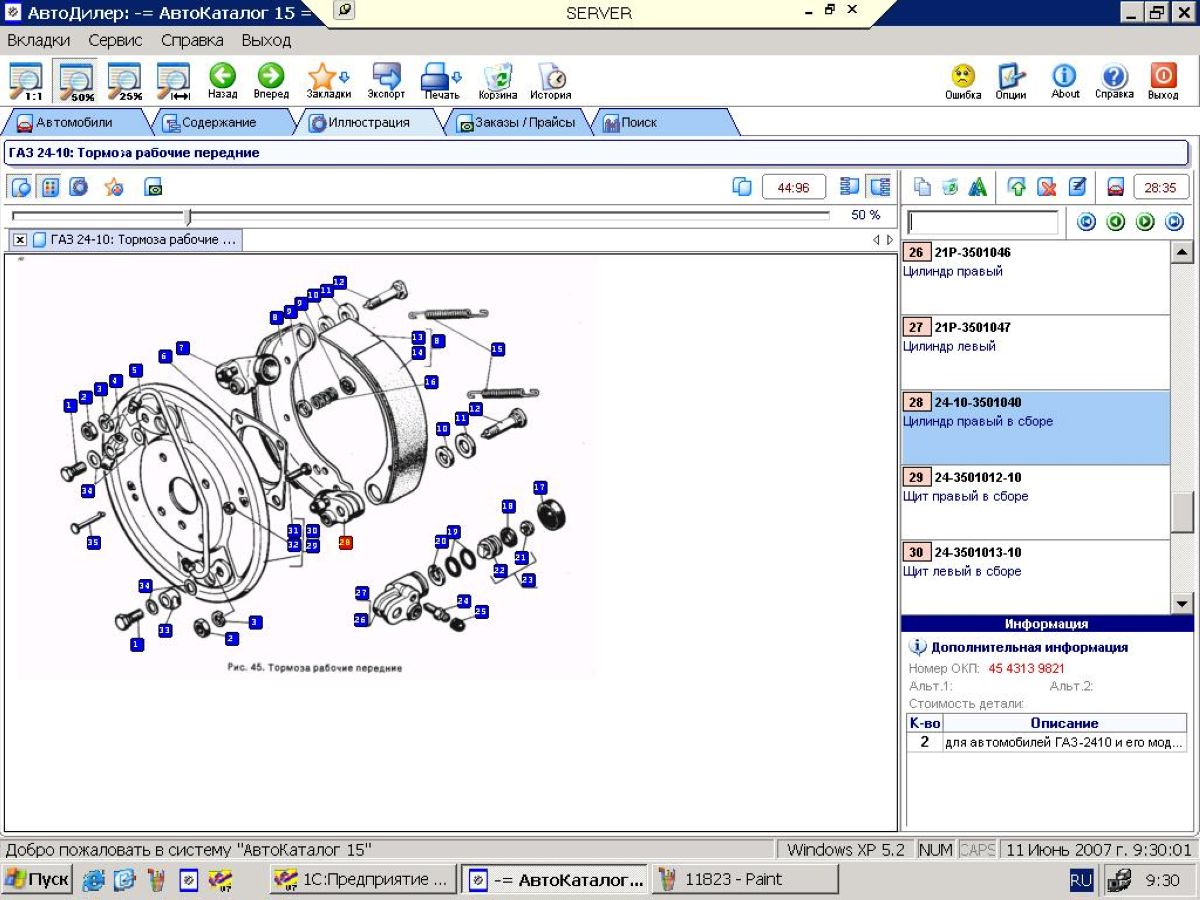This screenshot has width=1200, height=900.
Task: Open the Корзина basket
Action: click(498, 81)
